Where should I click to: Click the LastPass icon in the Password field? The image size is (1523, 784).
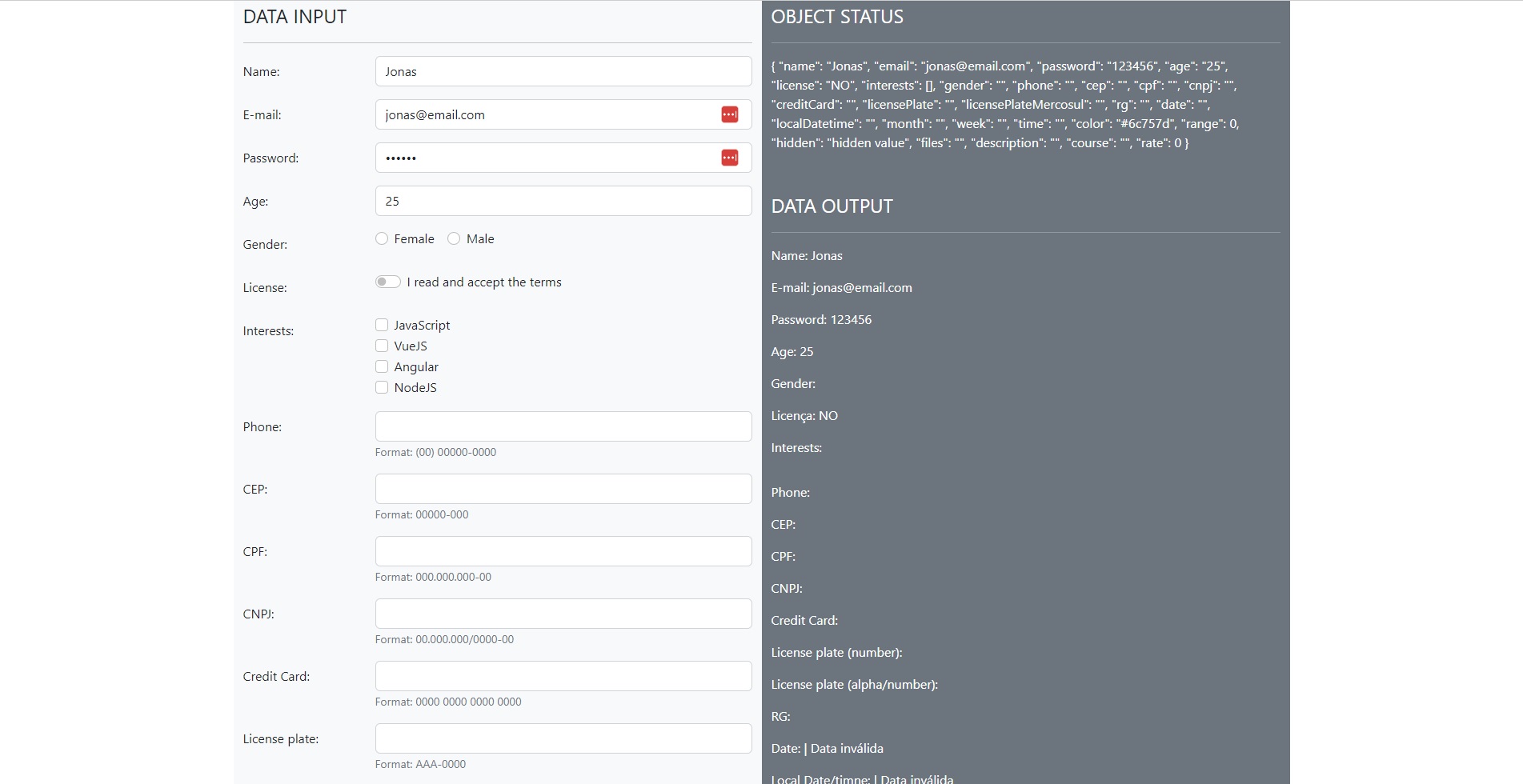click(729, 158)
